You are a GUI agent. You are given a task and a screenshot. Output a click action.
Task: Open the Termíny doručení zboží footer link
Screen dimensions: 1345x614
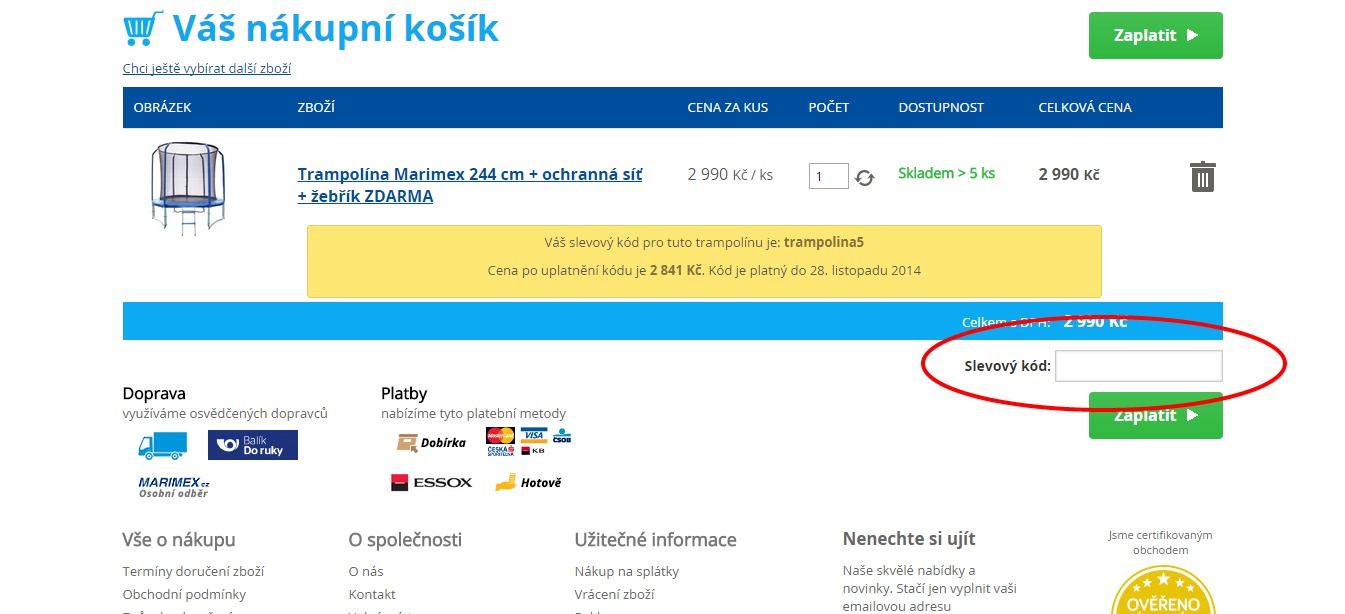193,572
